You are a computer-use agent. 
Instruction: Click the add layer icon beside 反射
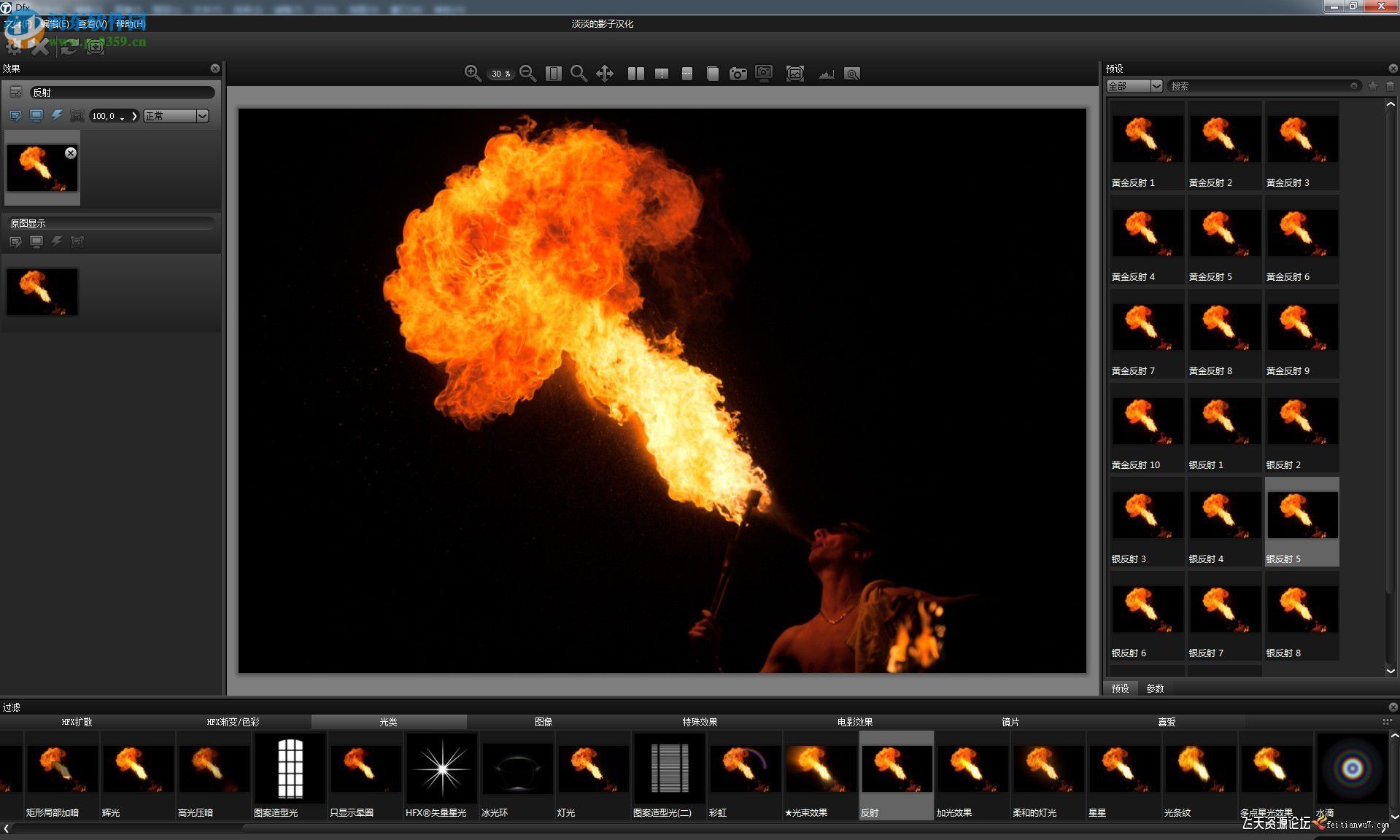click(x=15, y=93)
